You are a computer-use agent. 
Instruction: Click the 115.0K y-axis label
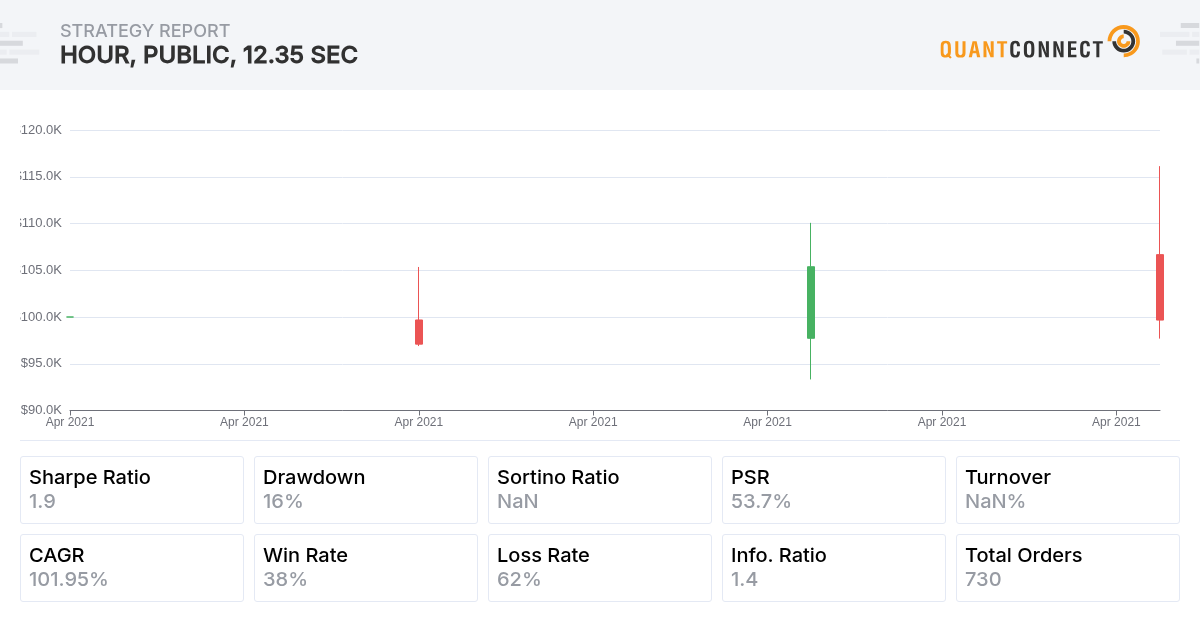tap(41, 176)
